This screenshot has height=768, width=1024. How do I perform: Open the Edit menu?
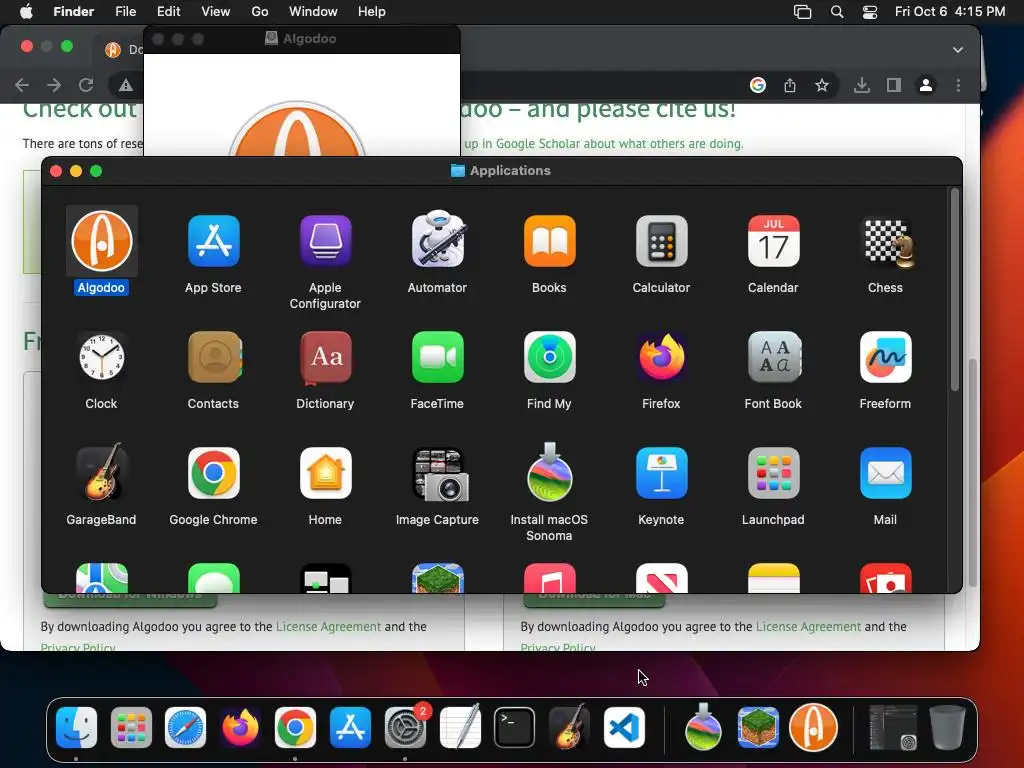tap(168, 11)
